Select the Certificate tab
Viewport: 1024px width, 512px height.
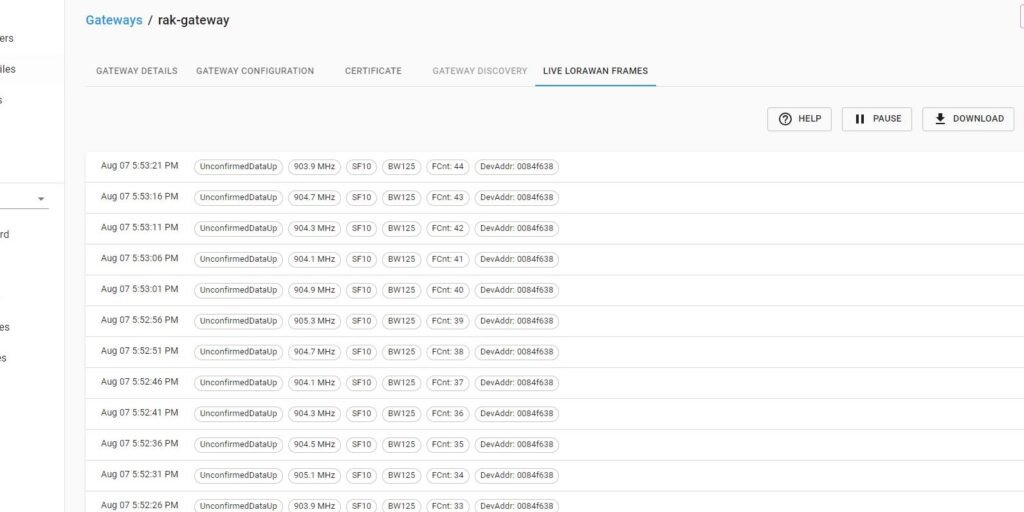click(x=373, y=71)
